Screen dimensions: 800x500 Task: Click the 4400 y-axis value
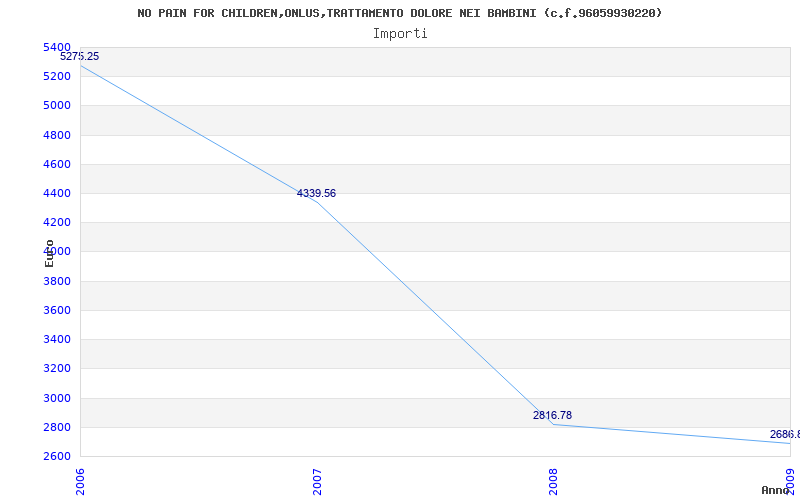(x=57, y=193)
